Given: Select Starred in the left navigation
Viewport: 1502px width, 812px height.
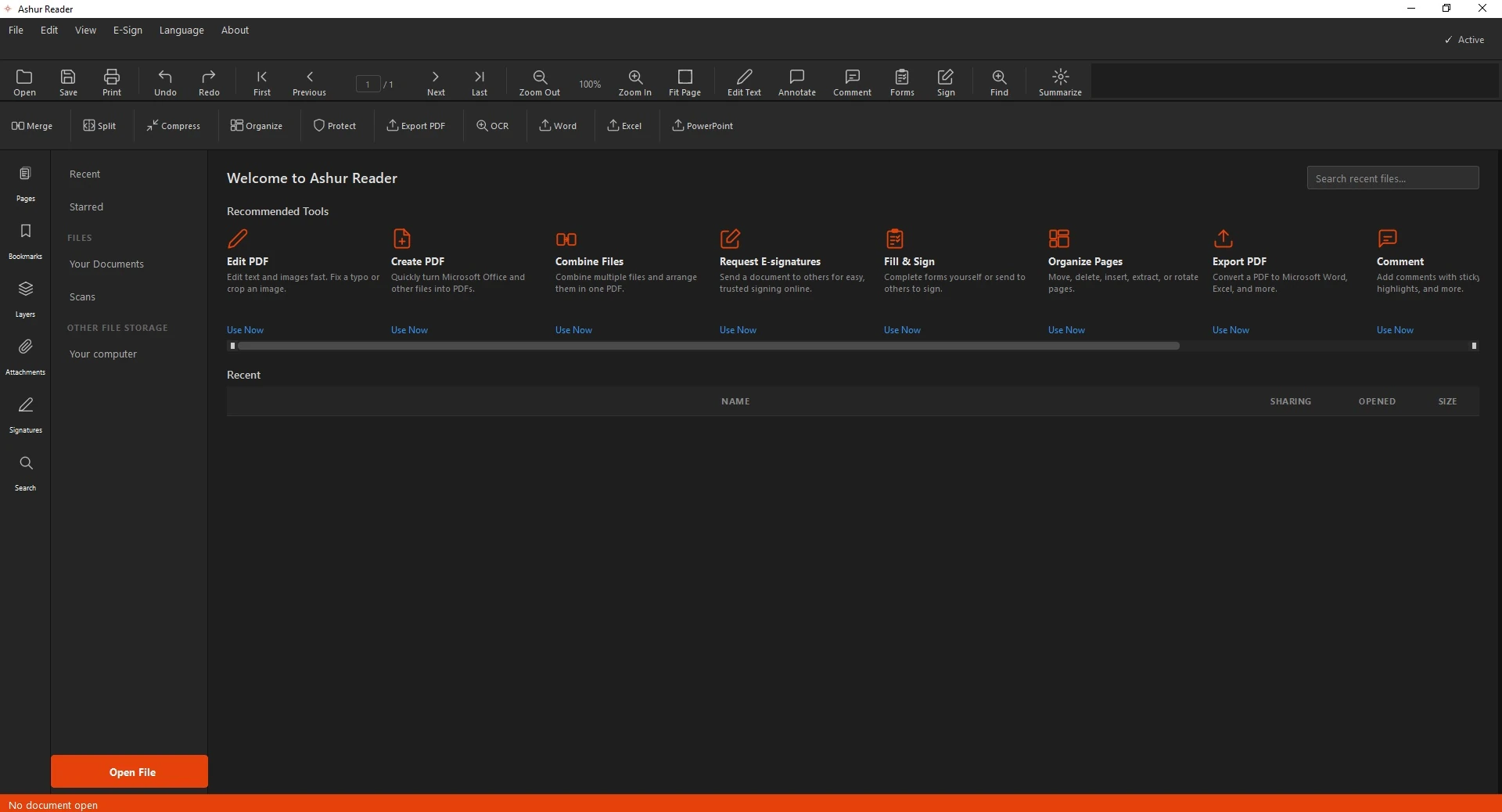Looking at the screenshot, I should click(86, 207).
